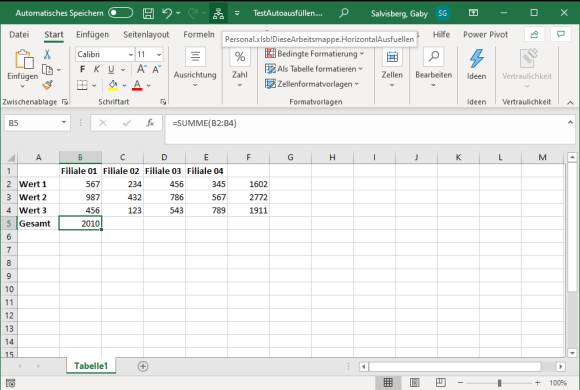Collapse the ribbon with the chevron
This screenshot has width=580, height=390.
[x=570, y=102]
